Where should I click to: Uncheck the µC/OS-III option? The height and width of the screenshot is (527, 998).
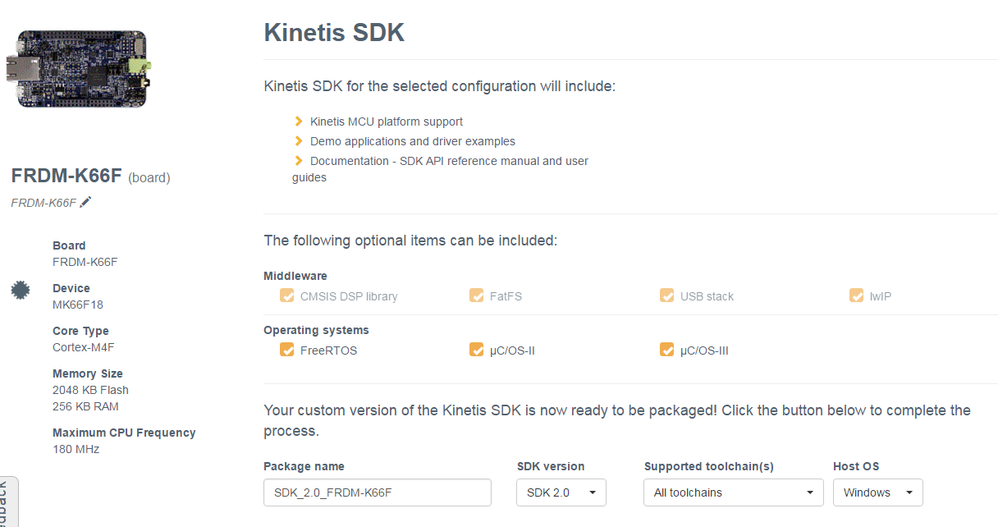click(666, 349)
